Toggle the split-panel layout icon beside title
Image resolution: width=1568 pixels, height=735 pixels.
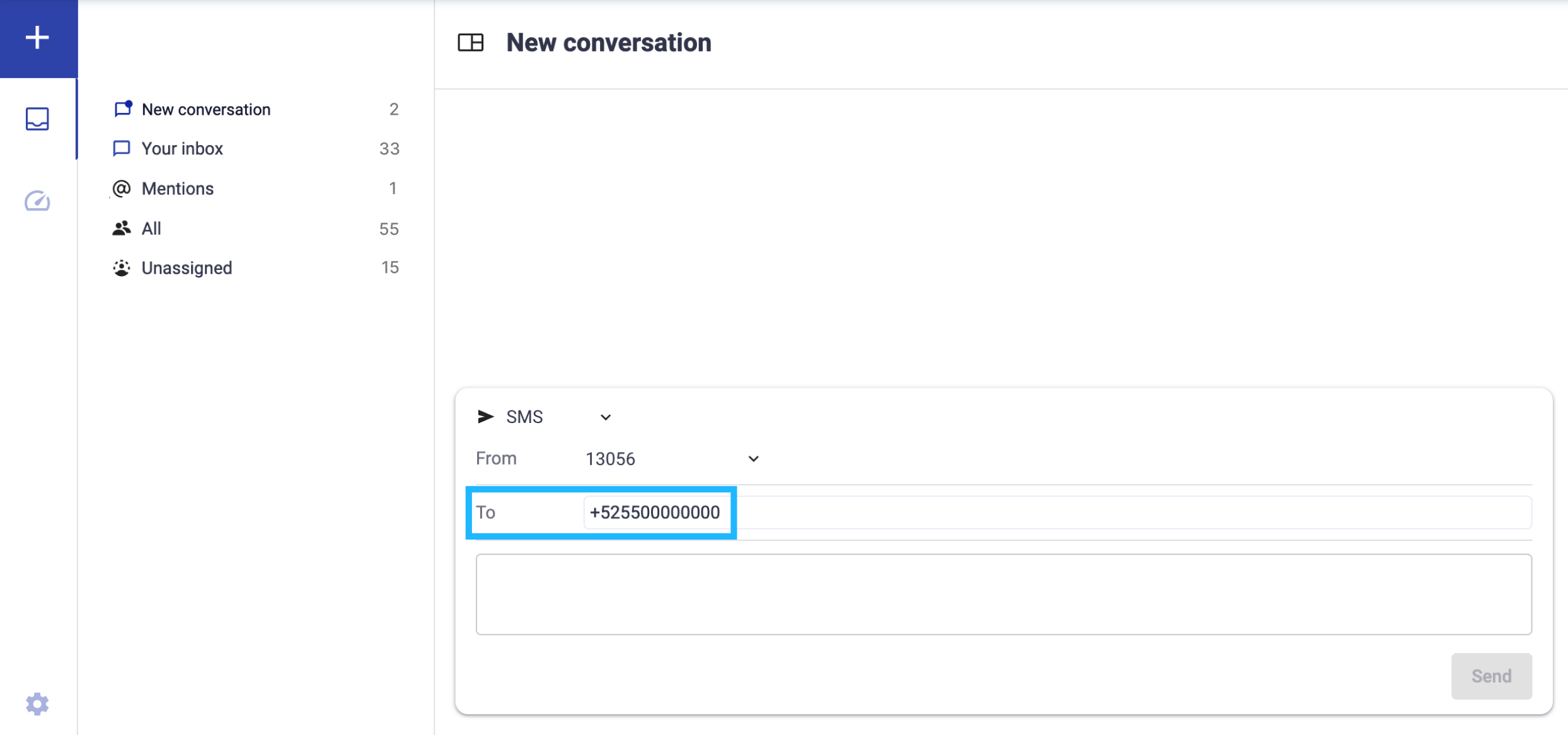pyautogui.click(x=470, y=43)
